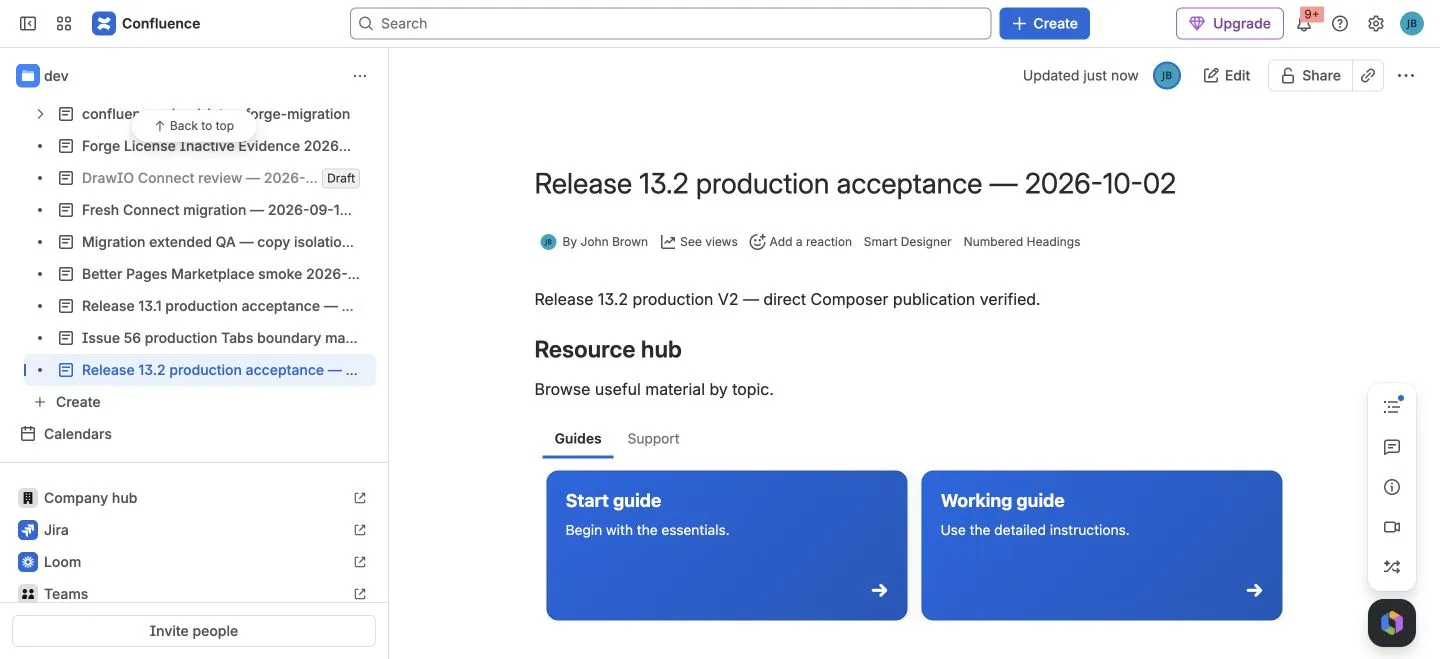Open the Start guide card
Image resolution: width=1440 pixels, height=659 pixels.
tap(727, 545)
